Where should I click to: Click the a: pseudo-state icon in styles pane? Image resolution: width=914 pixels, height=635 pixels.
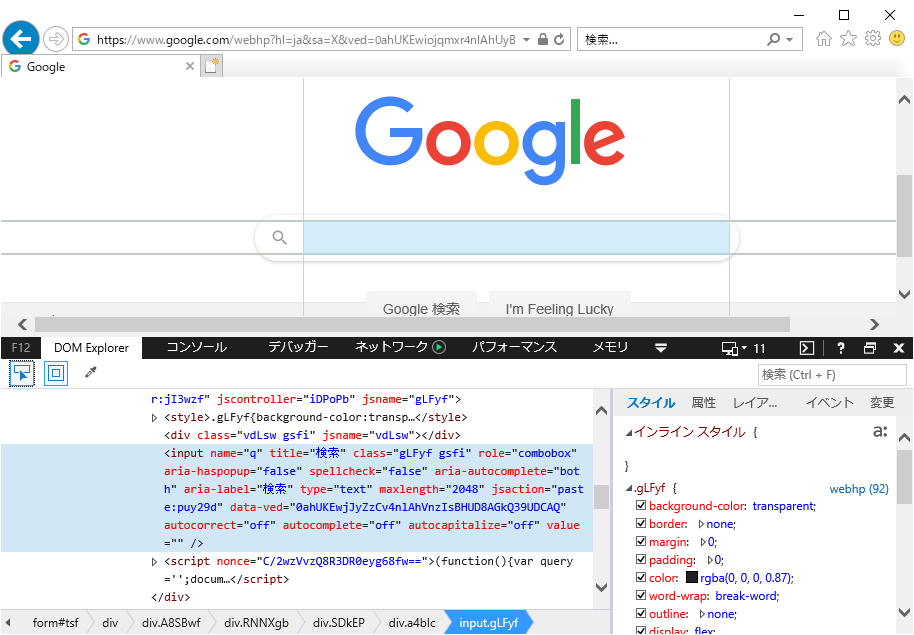(880, 431)
